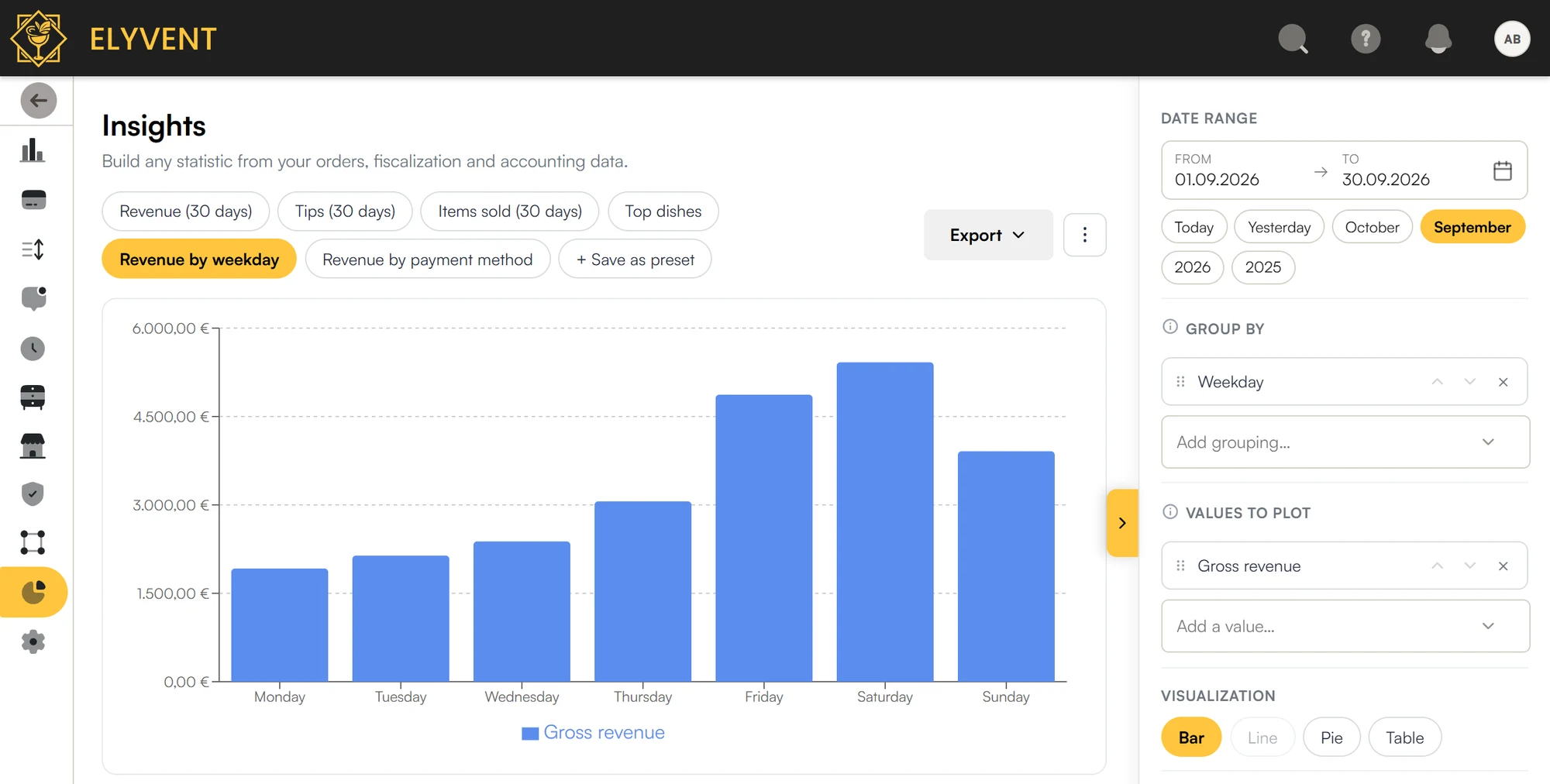Open notifications bell icon

[x=1438, y=39]
